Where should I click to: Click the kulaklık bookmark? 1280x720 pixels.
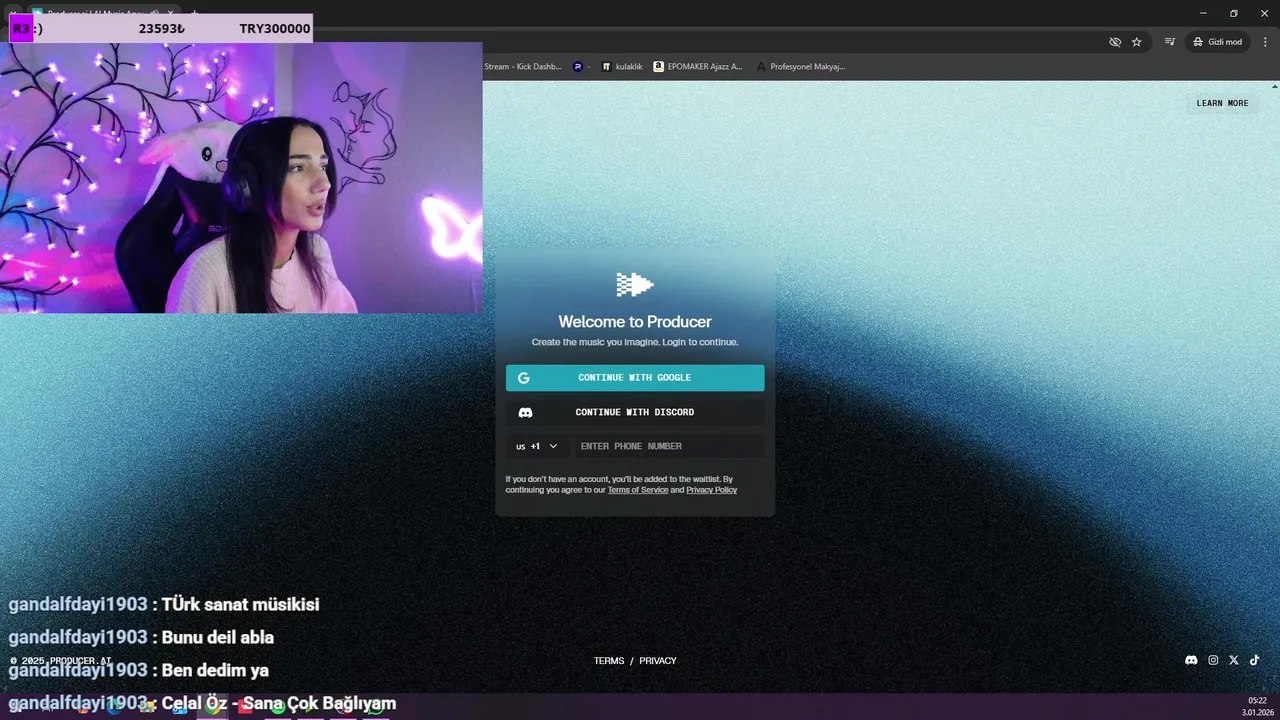(621, 66)
